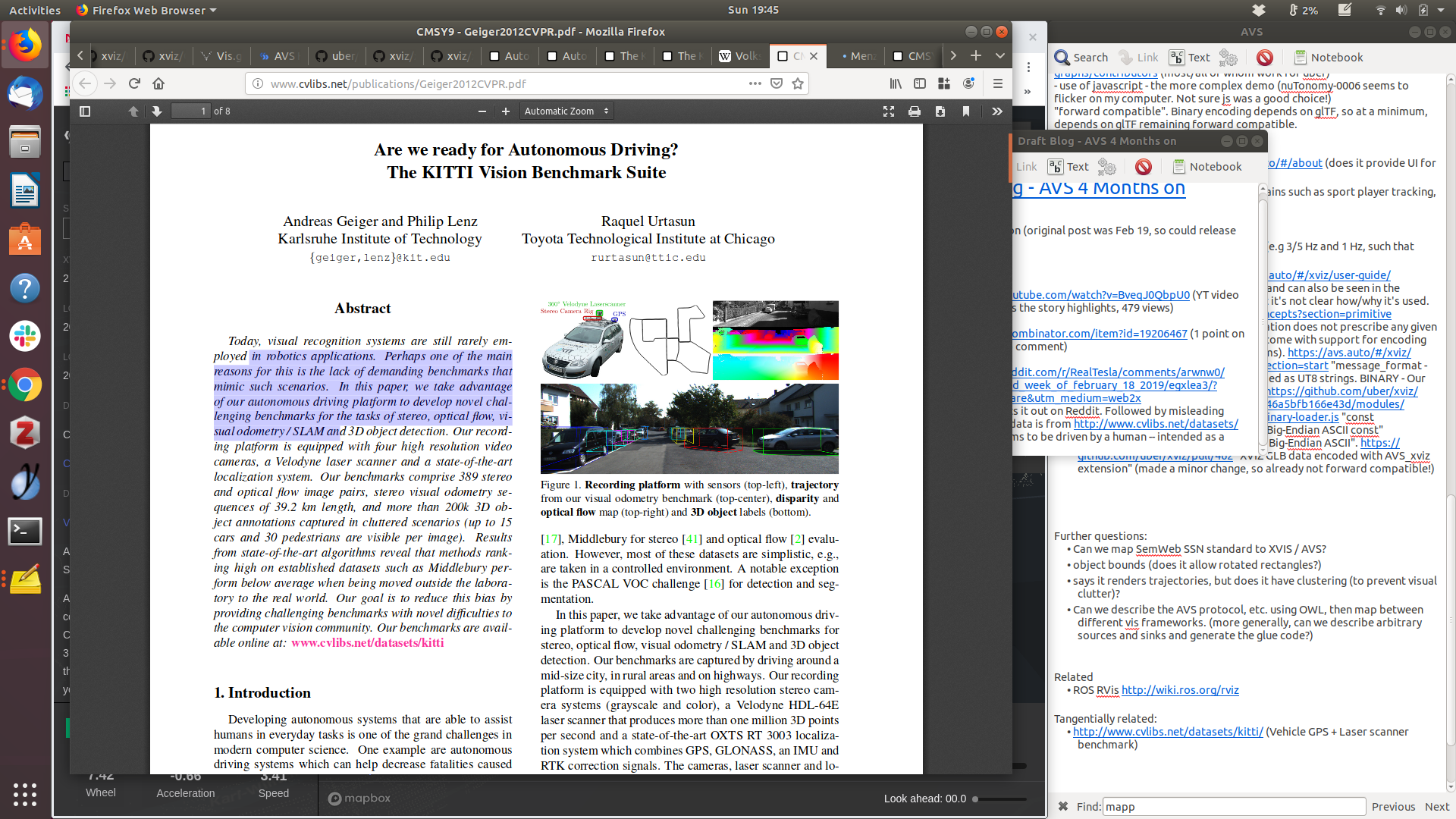
Task: Switch to the Volk Wikipedia tab
Action: [x=739, y=56]
